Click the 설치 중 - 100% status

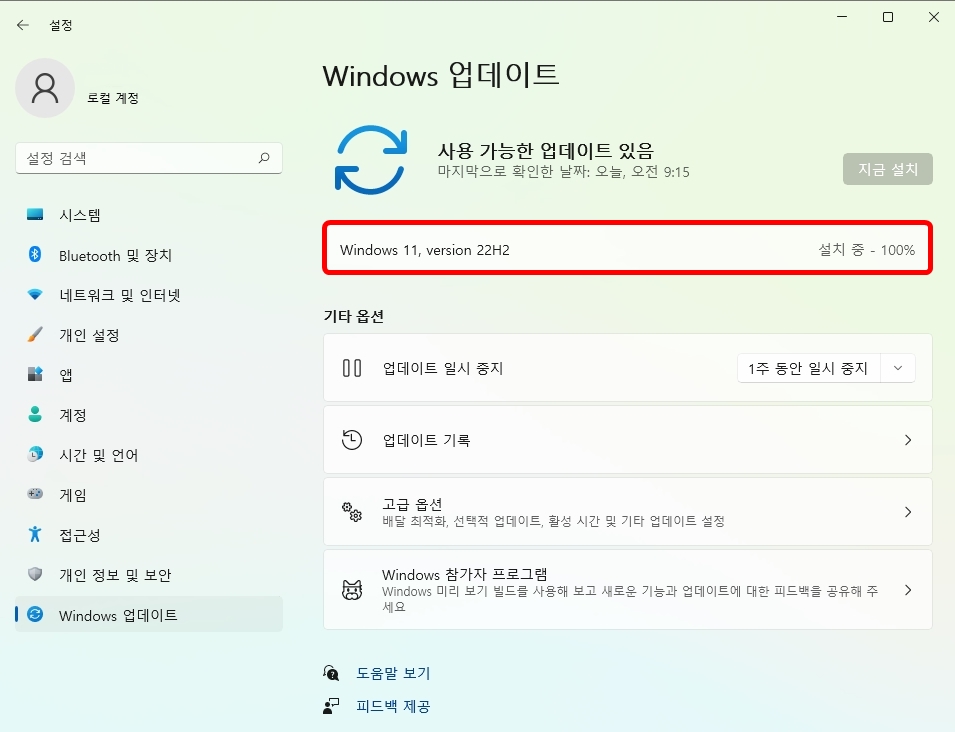(866, 250)
